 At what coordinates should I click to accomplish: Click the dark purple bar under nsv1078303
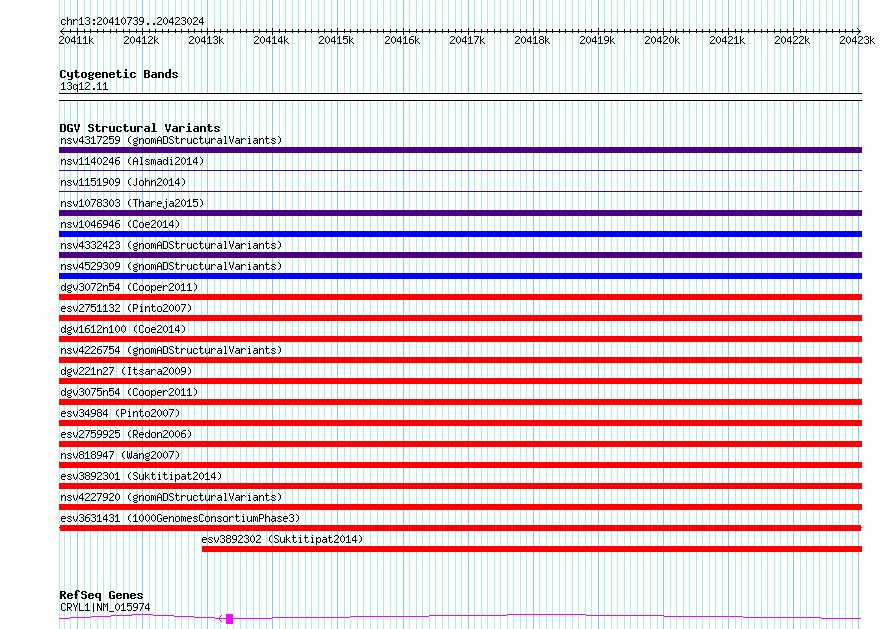(460, 213)
